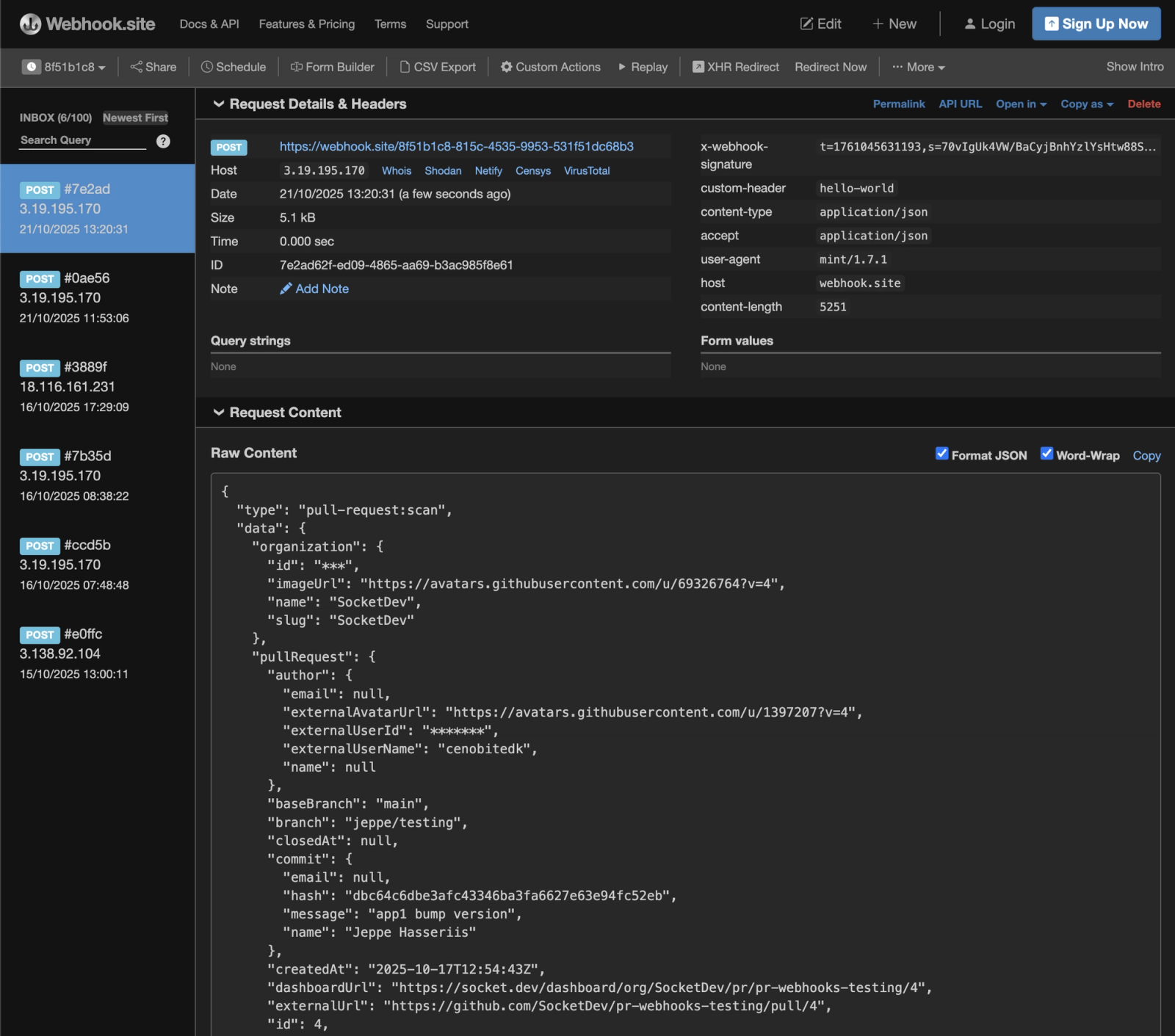This screenshot has width=1175, height=1036.
Task: Click the Add Note pencil icon
Action: 286,289
